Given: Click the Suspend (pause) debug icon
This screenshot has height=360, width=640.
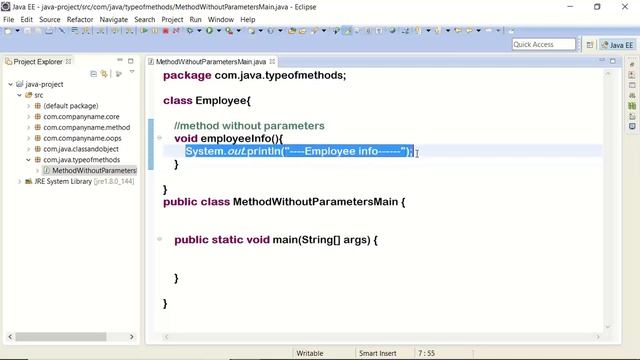Looking at the screenshot, I should pos(155,31).
